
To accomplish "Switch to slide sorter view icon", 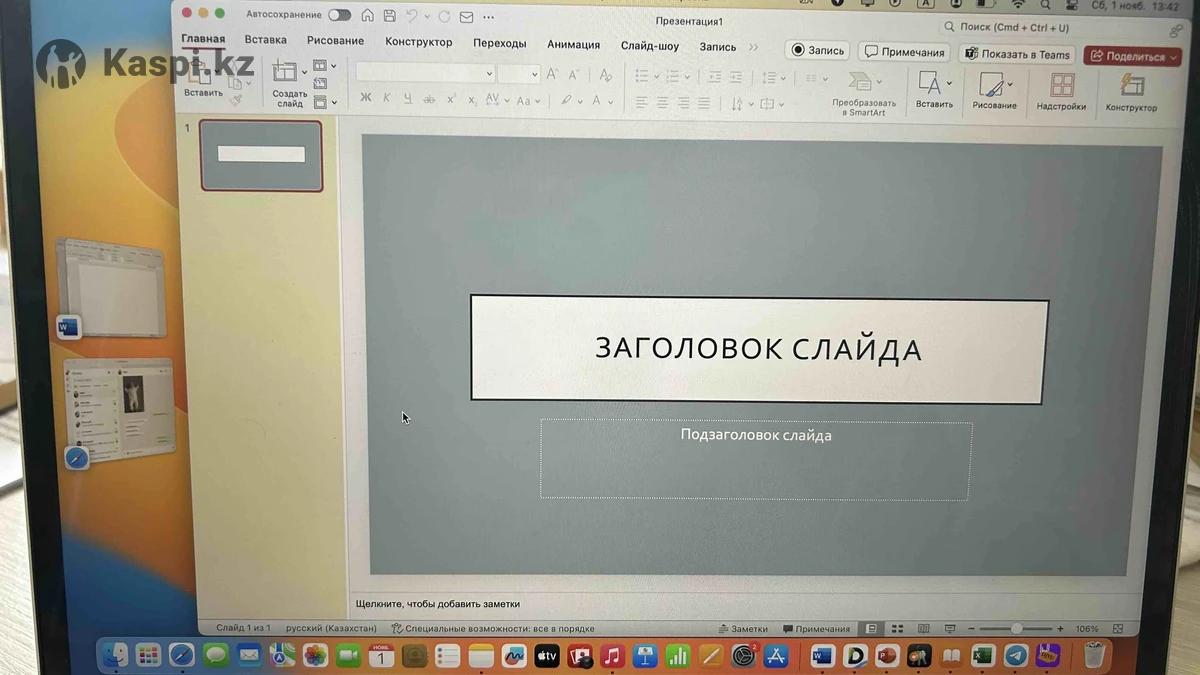I will [897, 629].
